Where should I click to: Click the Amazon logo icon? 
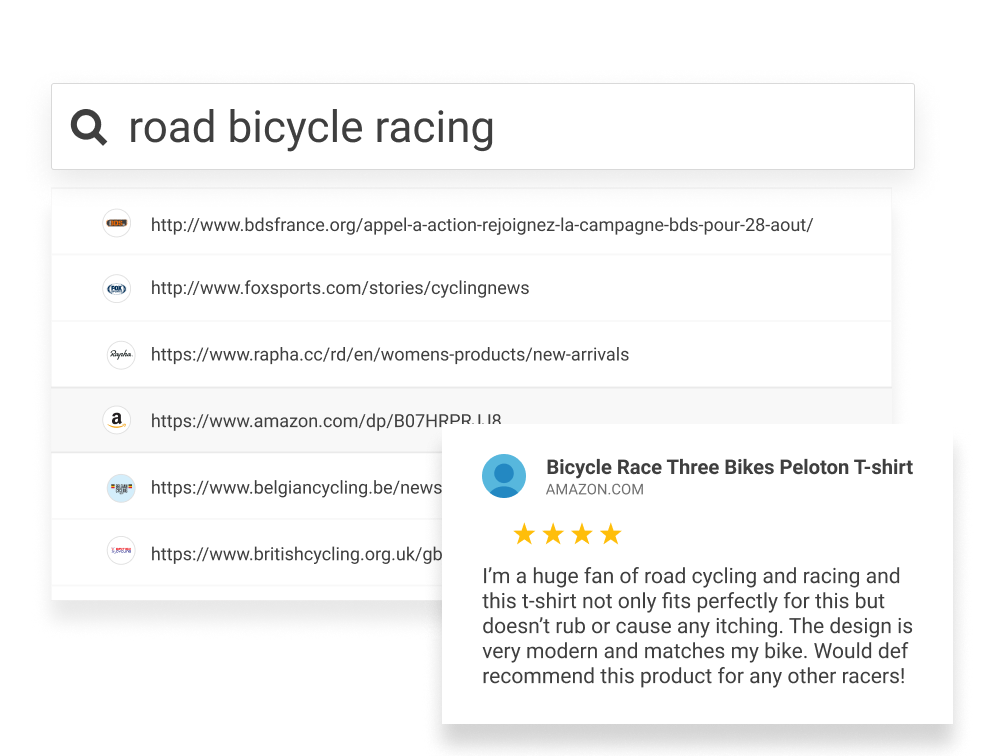tap(117, 421)
